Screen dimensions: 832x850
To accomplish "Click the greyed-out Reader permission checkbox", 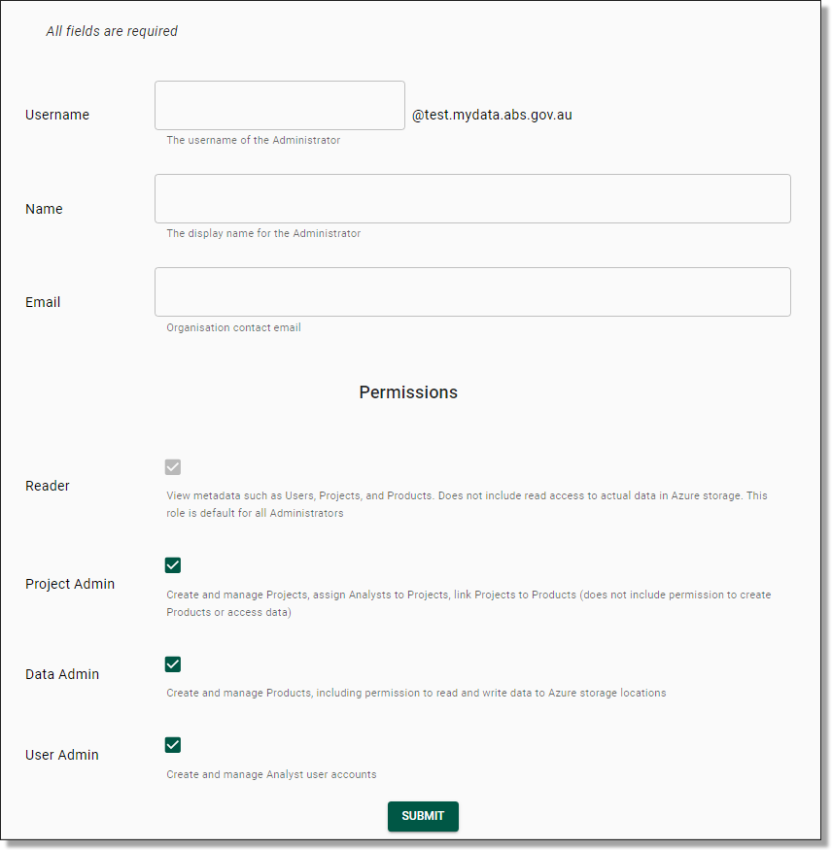I will 172,467.
